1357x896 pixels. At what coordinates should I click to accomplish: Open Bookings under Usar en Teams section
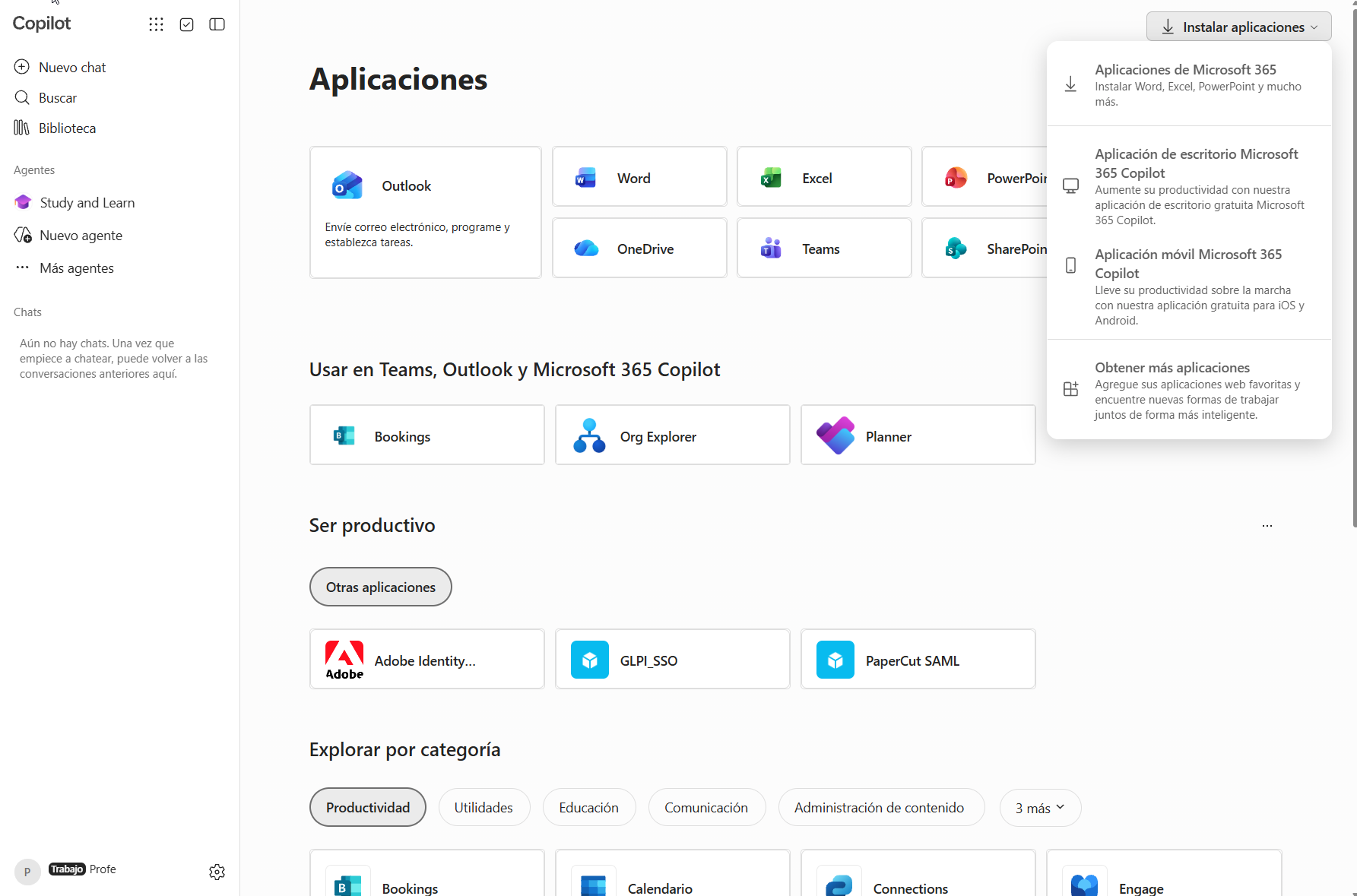(x=427, y=435)
